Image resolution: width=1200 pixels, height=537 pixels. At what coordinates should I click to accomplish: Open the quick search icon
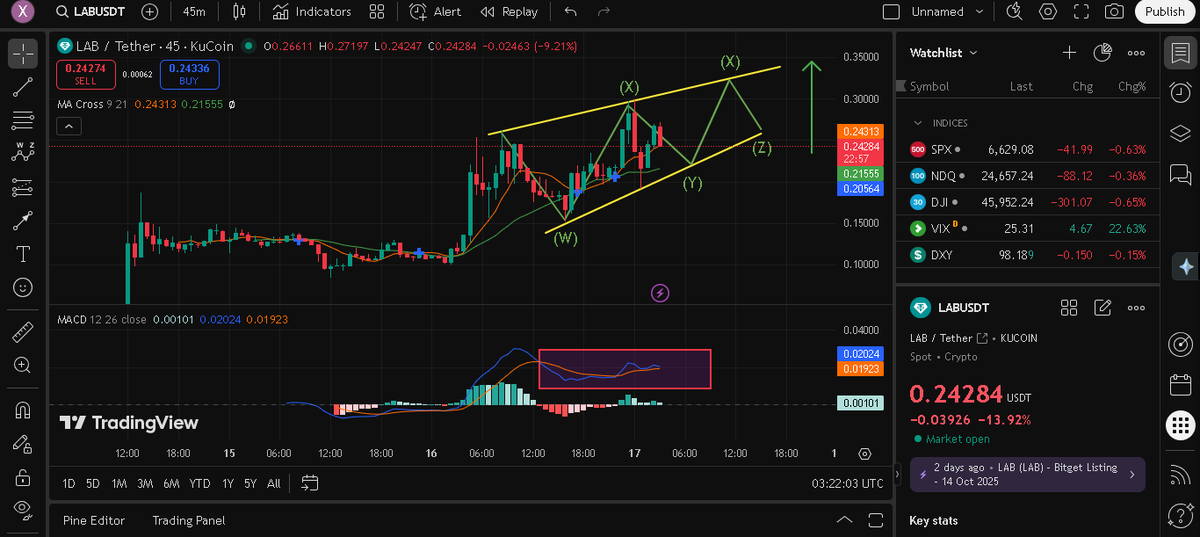(1015, 12)
